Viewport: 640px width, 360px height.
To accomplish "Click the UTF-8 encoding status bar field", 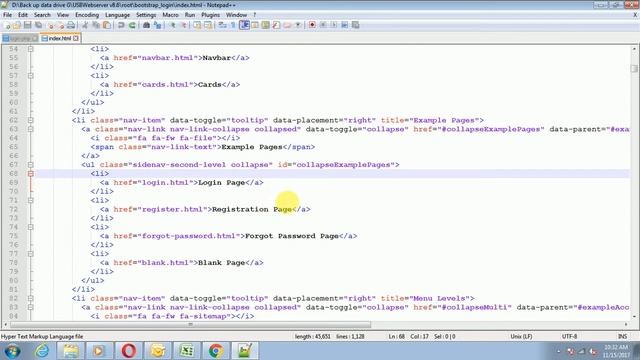I will (x=569, y=337).
